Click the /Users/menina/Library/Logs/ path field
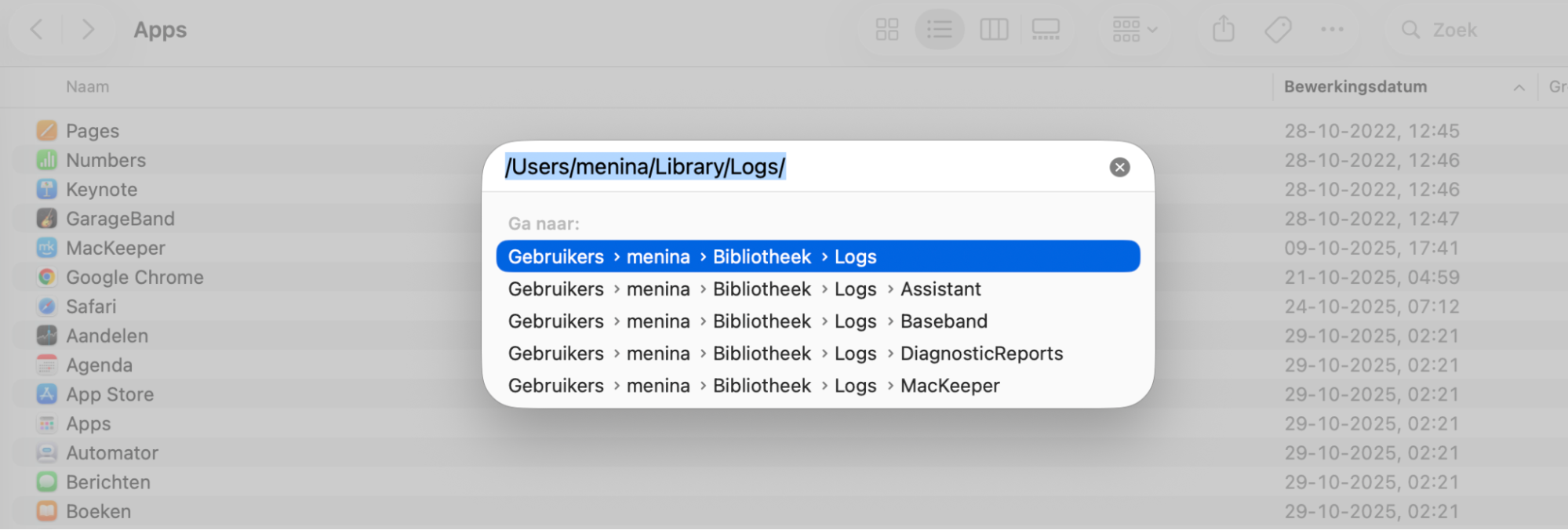The width and height of the screenshot is (1568, 530). tap(800, 167)
